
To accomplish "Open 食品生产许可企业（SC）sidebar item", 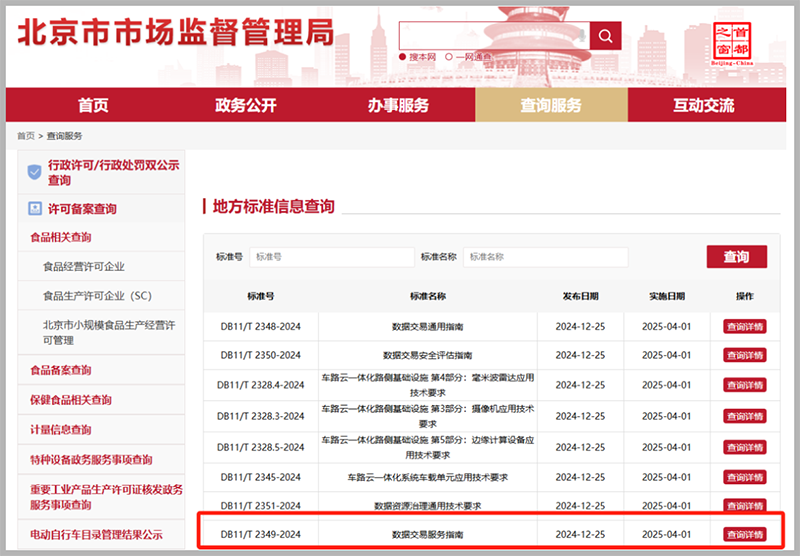I will (x=97, y=296).
